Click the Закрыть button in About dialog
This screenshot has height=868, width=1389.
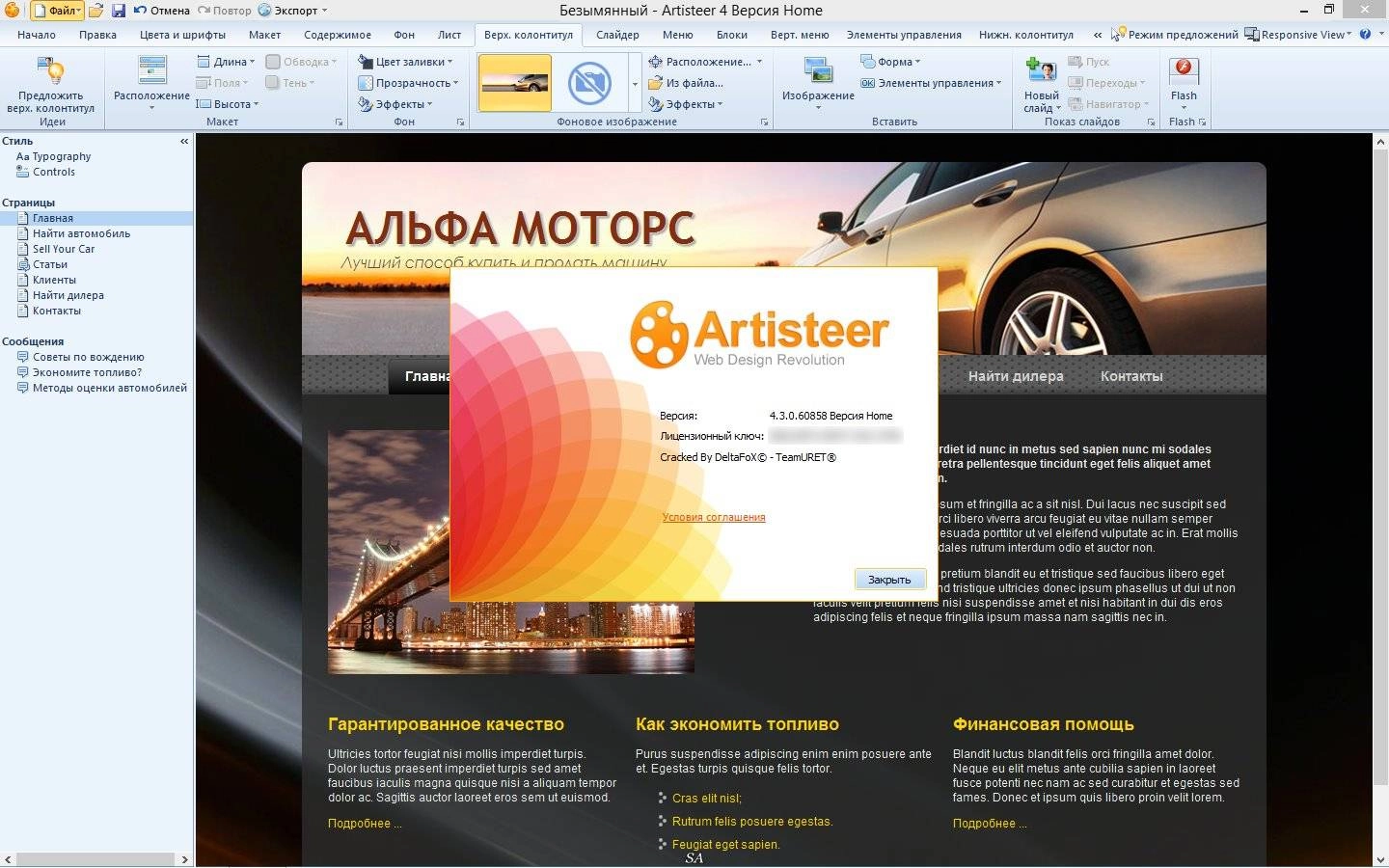[x=889, y=580]
